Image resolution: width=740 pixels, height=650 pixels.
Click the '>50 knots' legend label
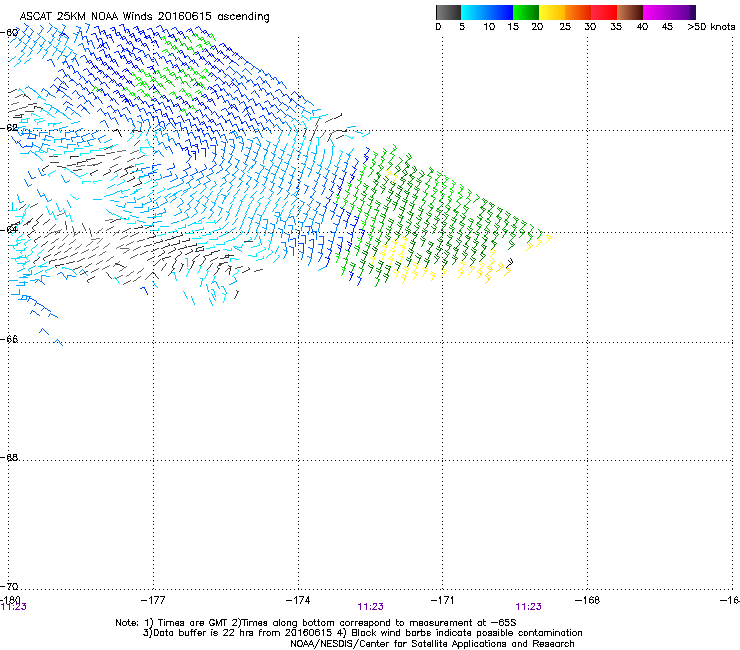711,27
